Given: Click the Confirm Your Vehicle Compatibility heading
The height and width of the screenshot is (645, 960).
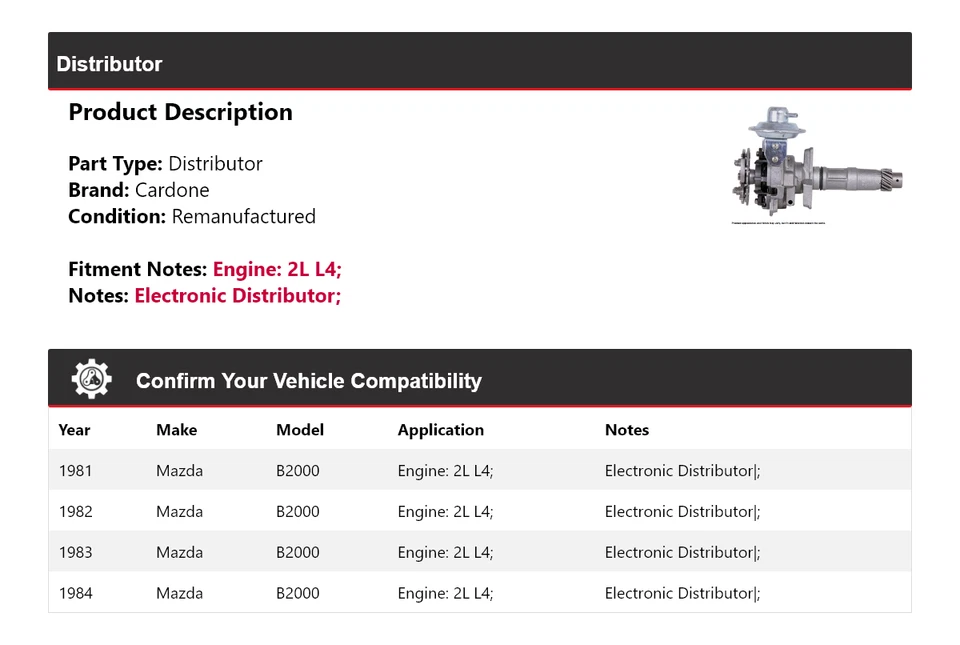Looking at the screenshot, I should point(309,381).
